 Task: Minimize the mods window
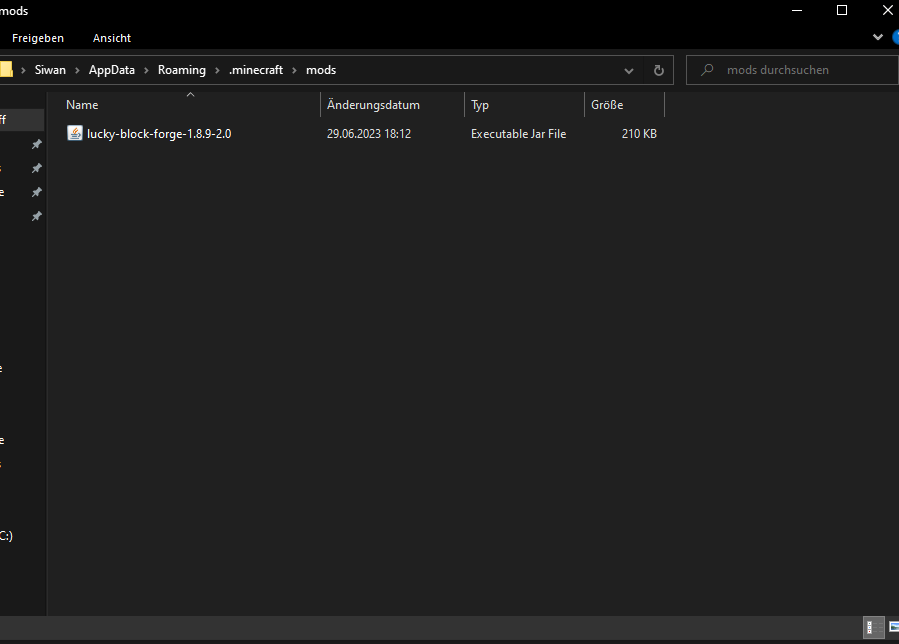(797, 10)
